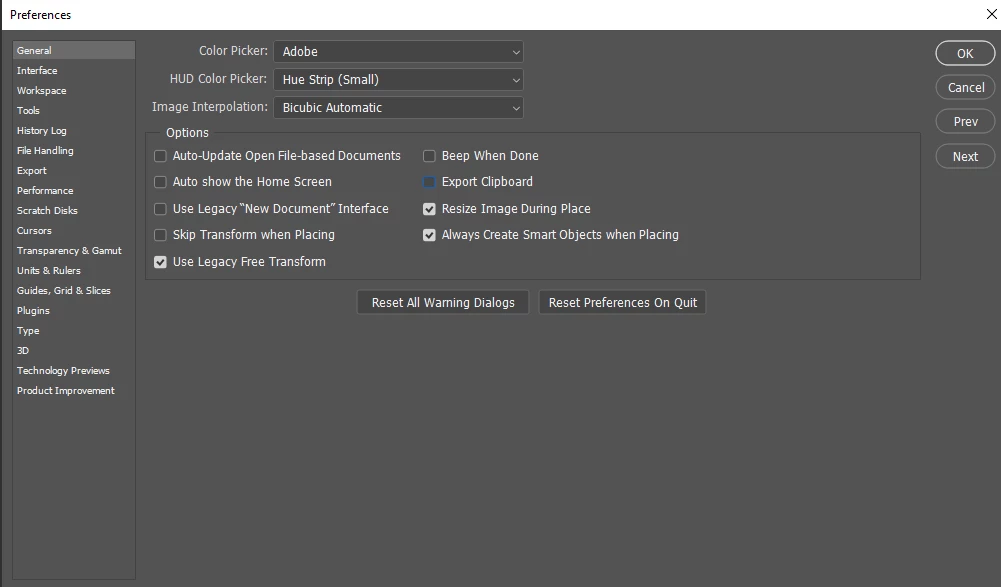Click Next to go to next section
The height and width of the screenshot is (587, 1001).
(x=965, y=156)
